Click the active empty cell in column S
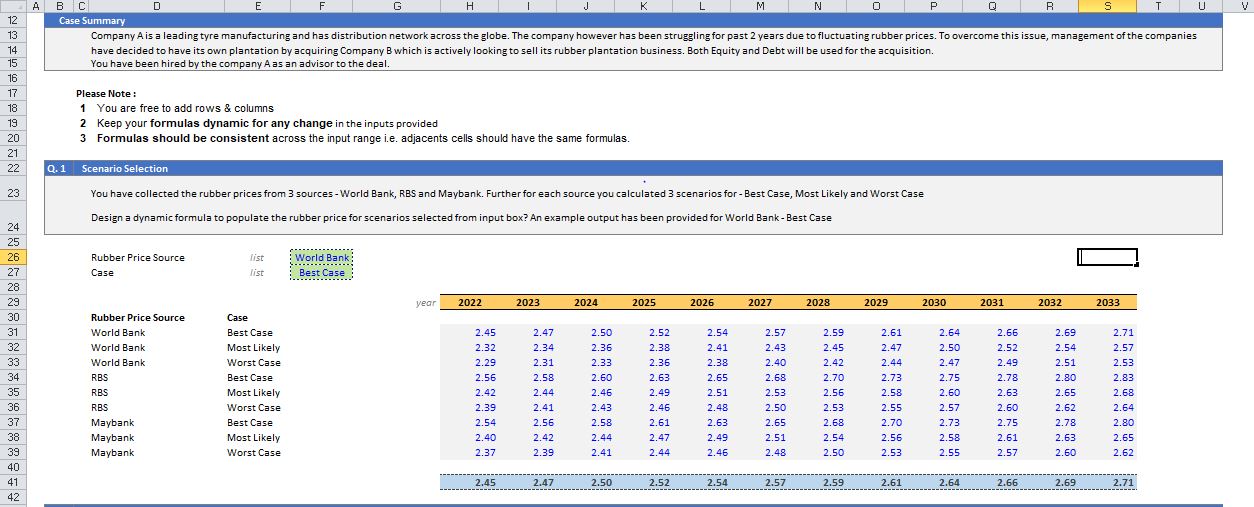The height and width of the screenshot is (507, 1254). point(1108,258)
